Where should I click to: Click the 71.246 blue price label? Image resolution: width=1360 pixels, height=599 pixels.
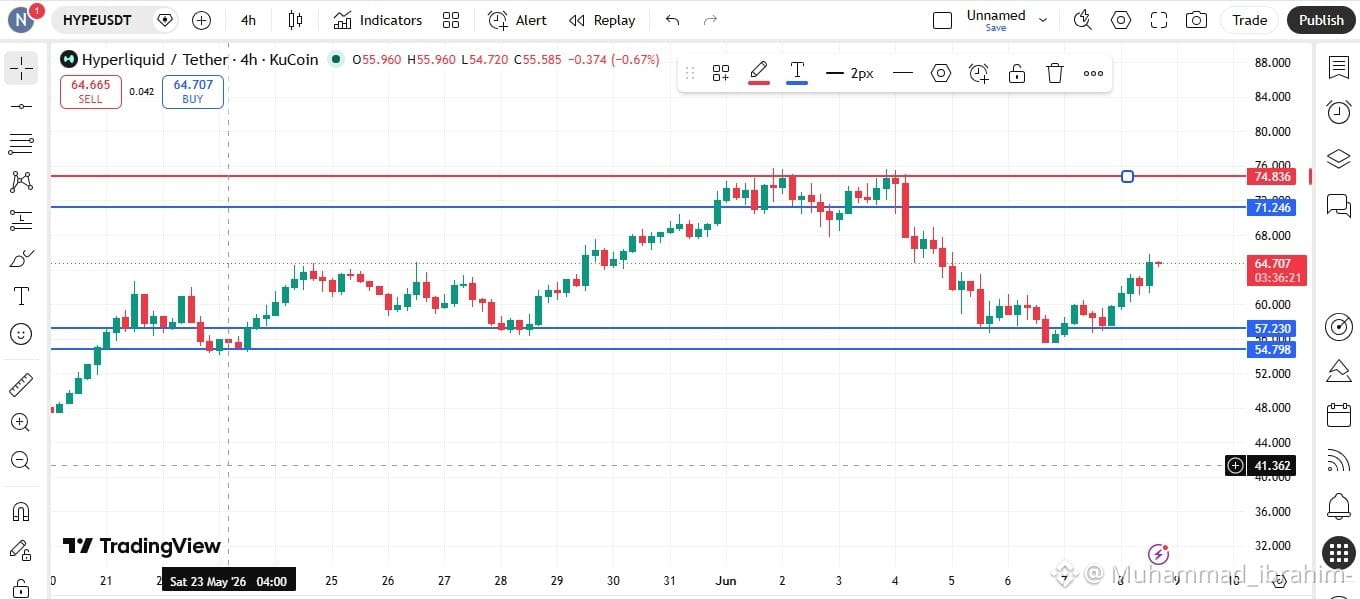tap(1272, 207)
